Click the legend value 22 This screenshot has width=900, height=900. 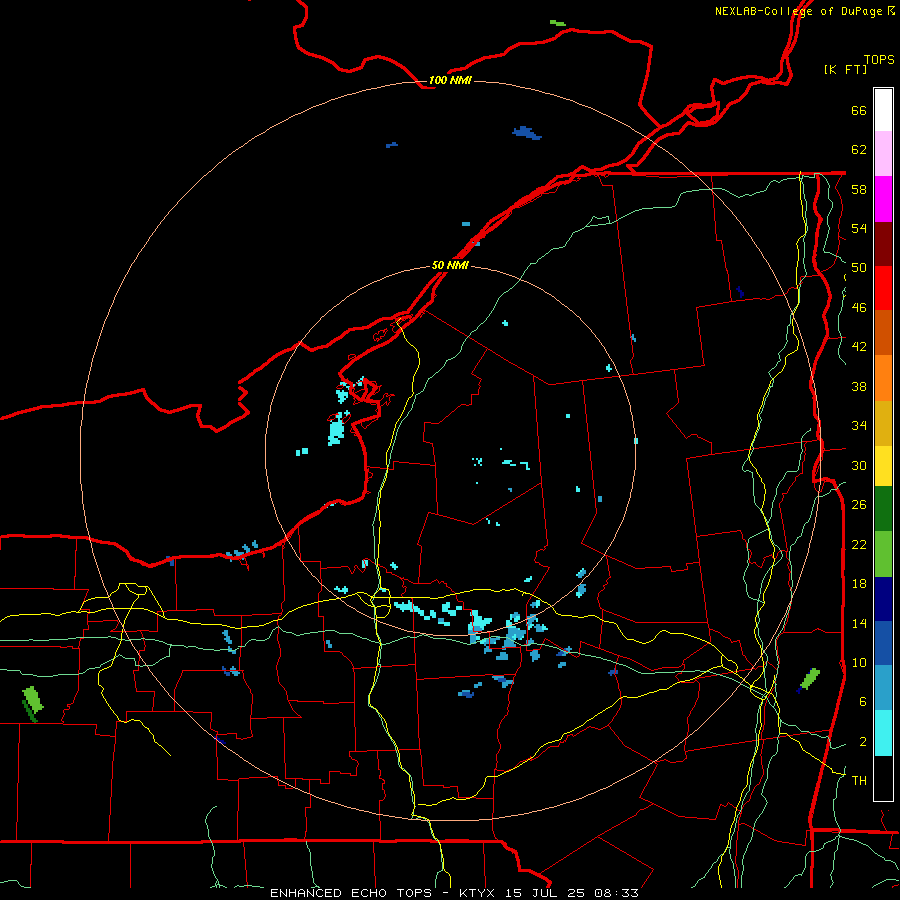pos(859,544)
